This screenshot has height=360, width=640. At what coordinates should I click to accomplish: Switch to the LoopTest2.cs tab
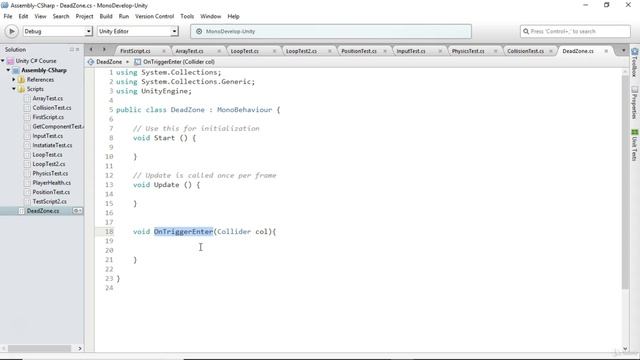[301, 51]
